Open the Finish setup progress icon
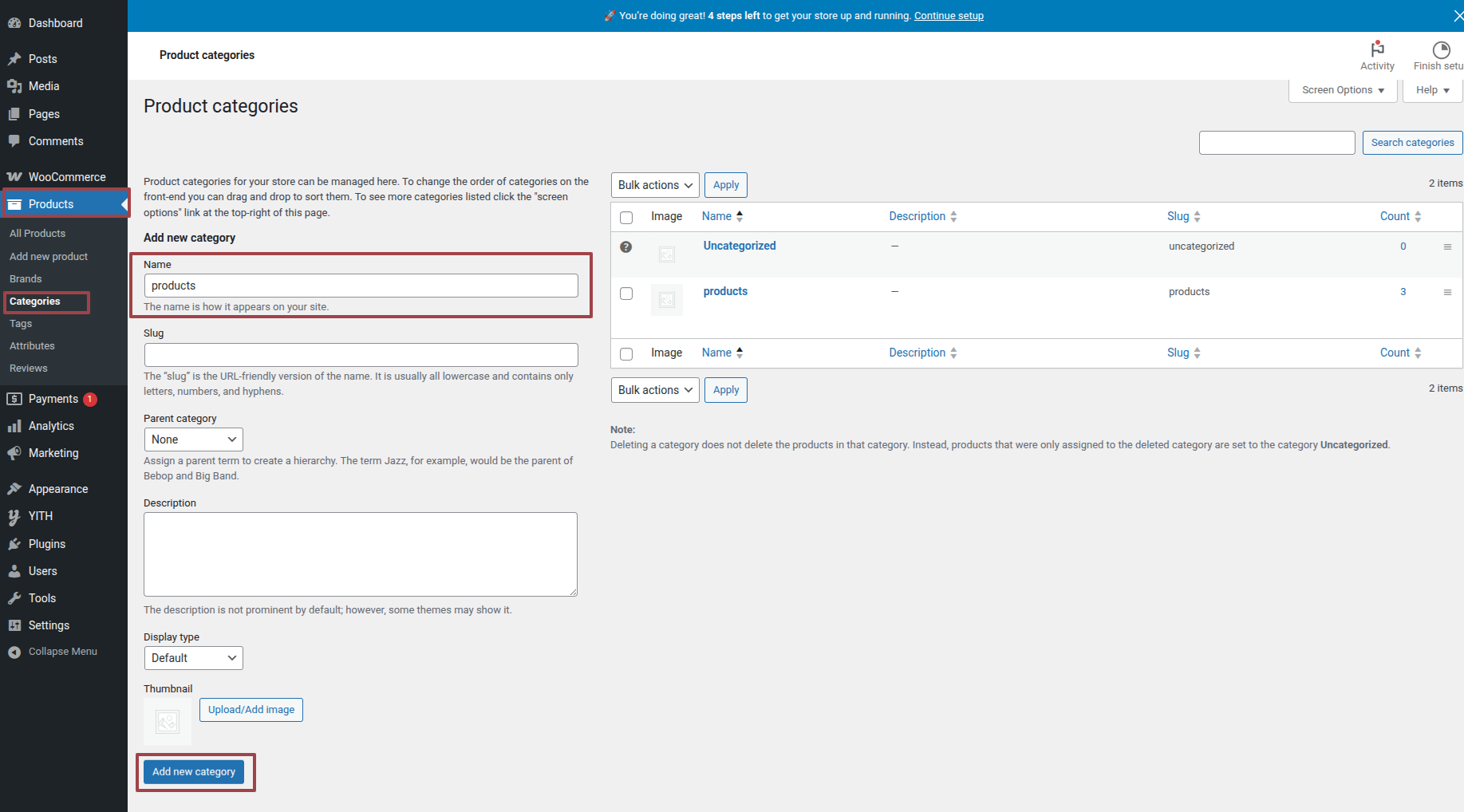Screen dimensions: 1464x812 click(1440, 49)
